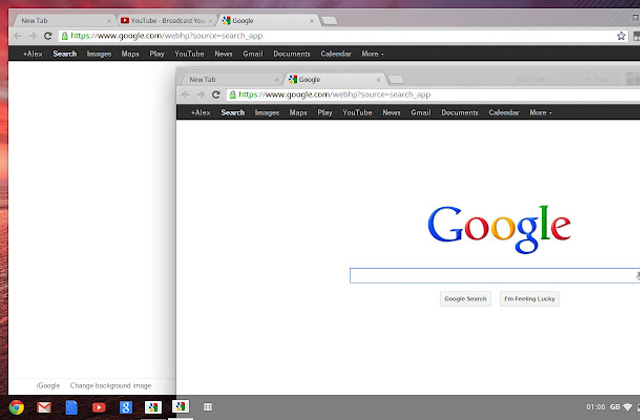Open Chrome from the shelf
The height and width of the screenshot is (420, 640).
pyautogui.click(x=16, y=407)
